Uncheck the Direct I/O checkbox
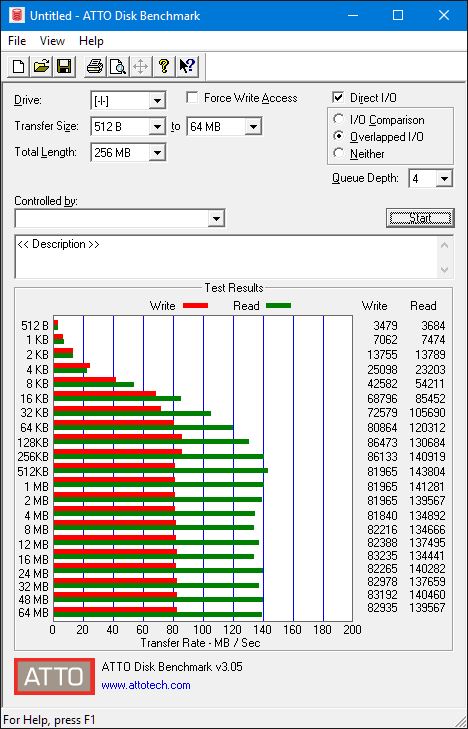468x729 pixels. click(x=338, y=98)
